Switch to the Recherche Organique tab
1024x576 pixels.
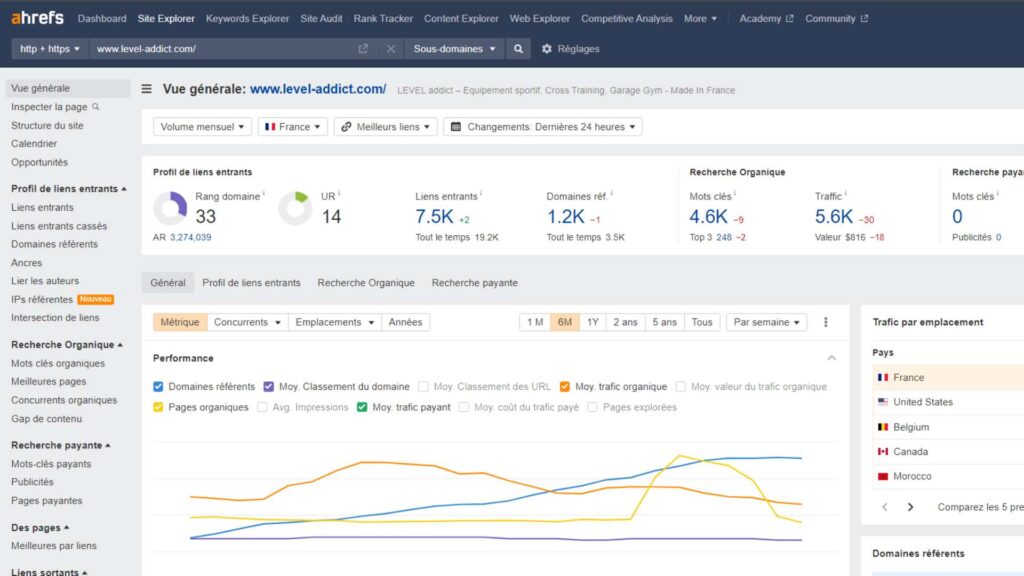(366, 283)
